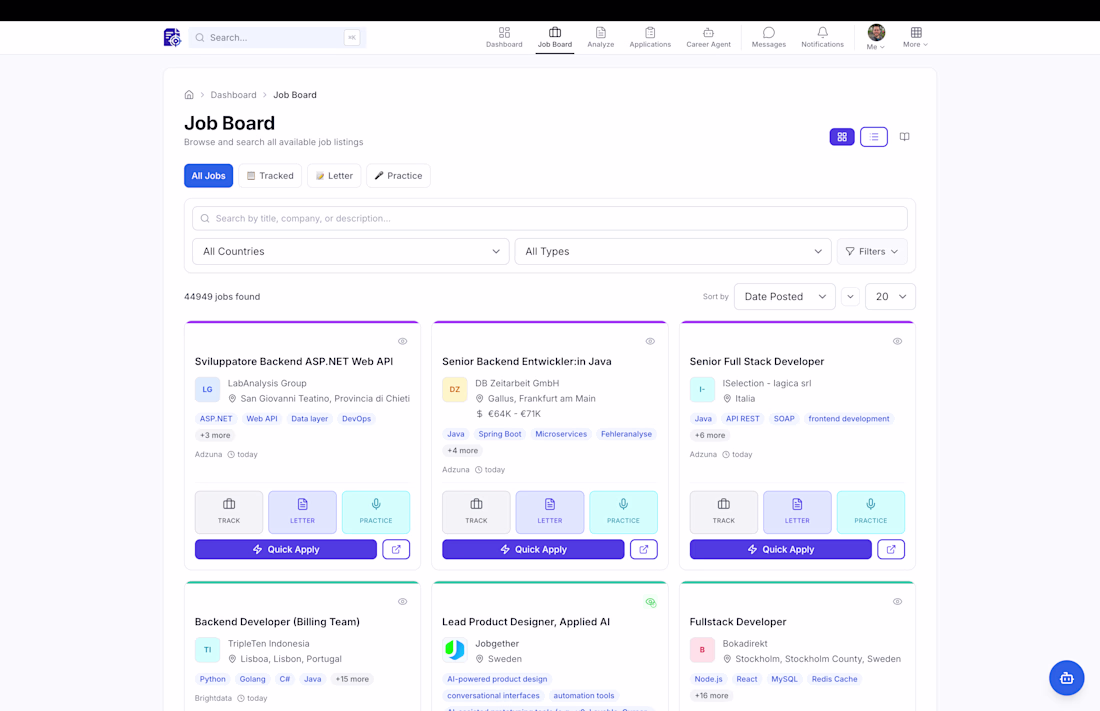Go to Applications in top navigation
1100x711 pixels.
pyautogui.click(x=650, y=37)
